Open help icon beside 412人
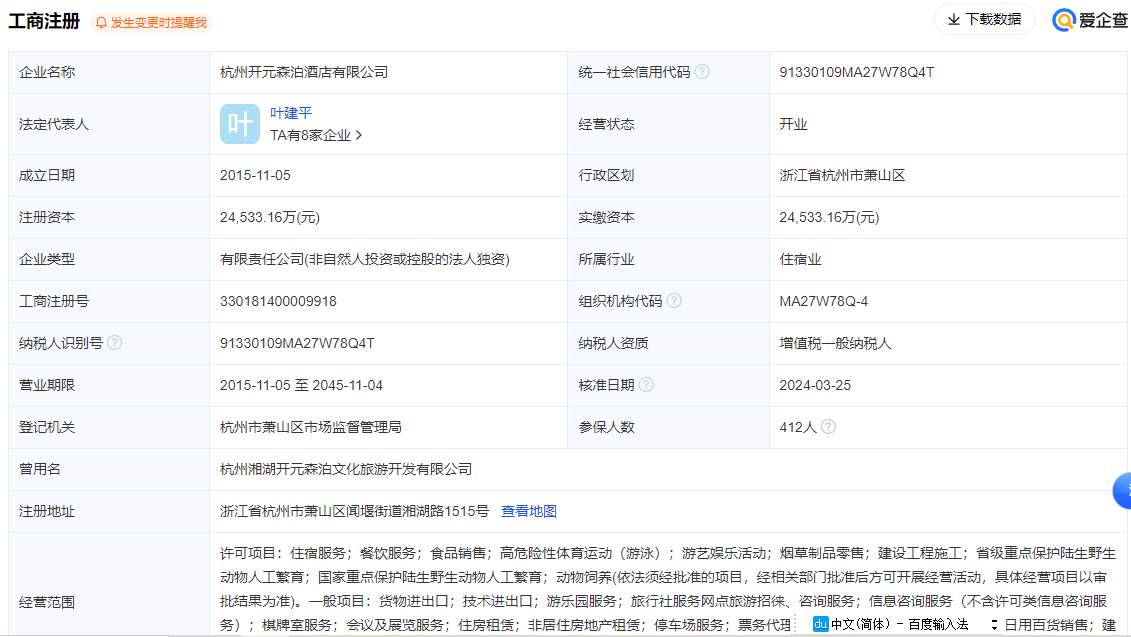 (828, 426)
